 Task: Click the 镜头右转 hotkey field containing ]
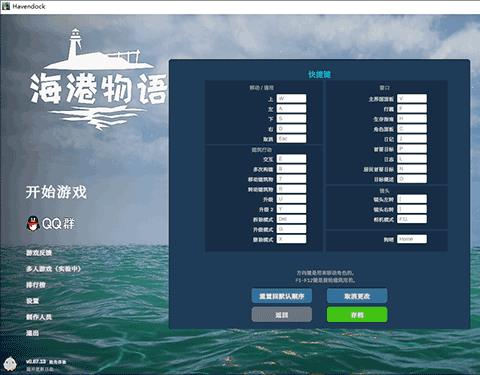pos(412,209)
